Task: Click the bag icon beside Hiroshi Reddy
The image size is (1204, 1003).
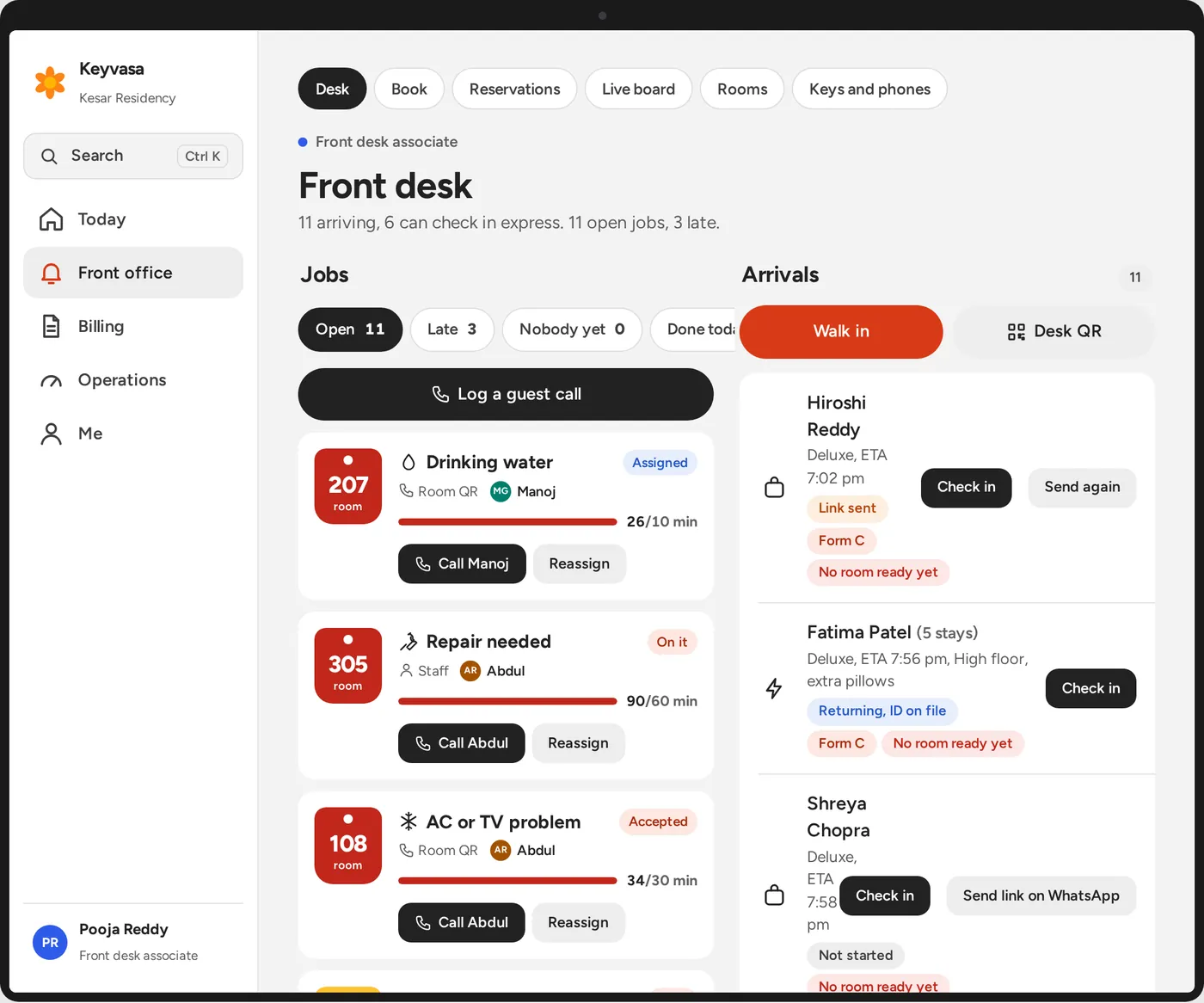Action: [x=774, y=488]
